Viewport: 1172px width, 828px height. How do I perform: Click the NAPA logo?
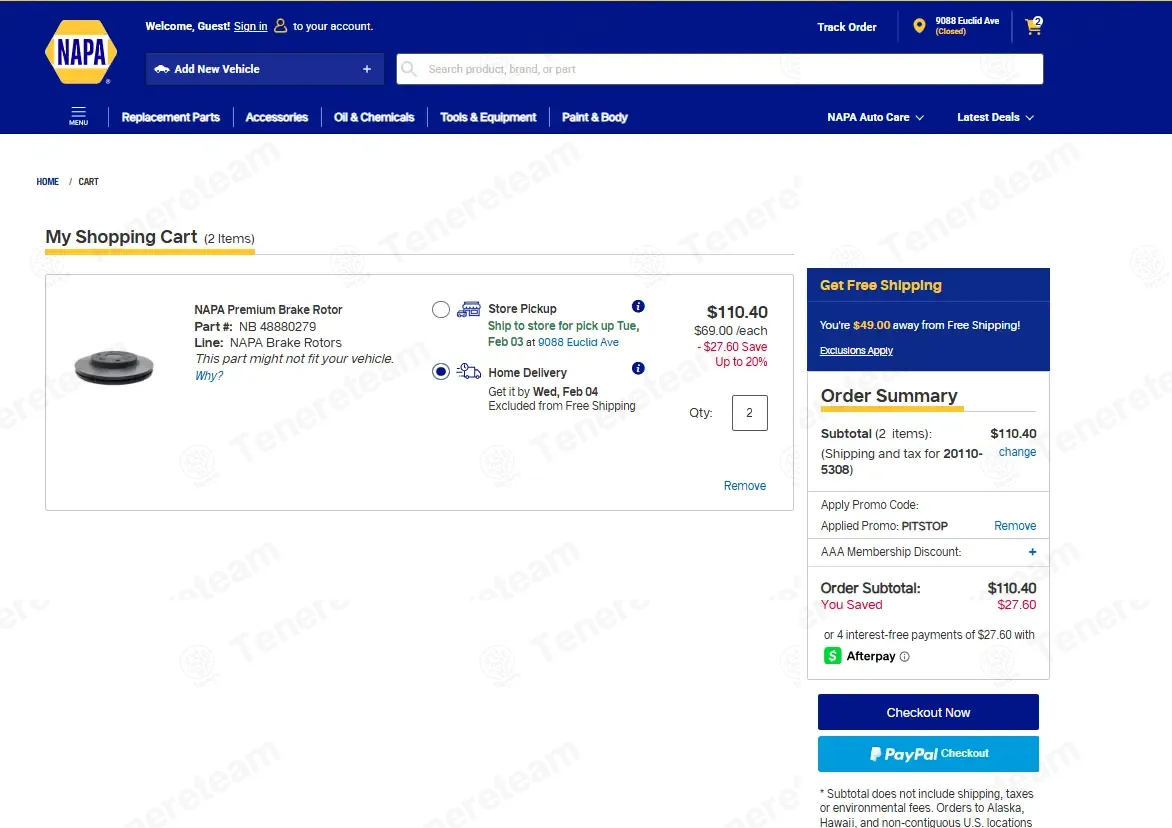81,52
